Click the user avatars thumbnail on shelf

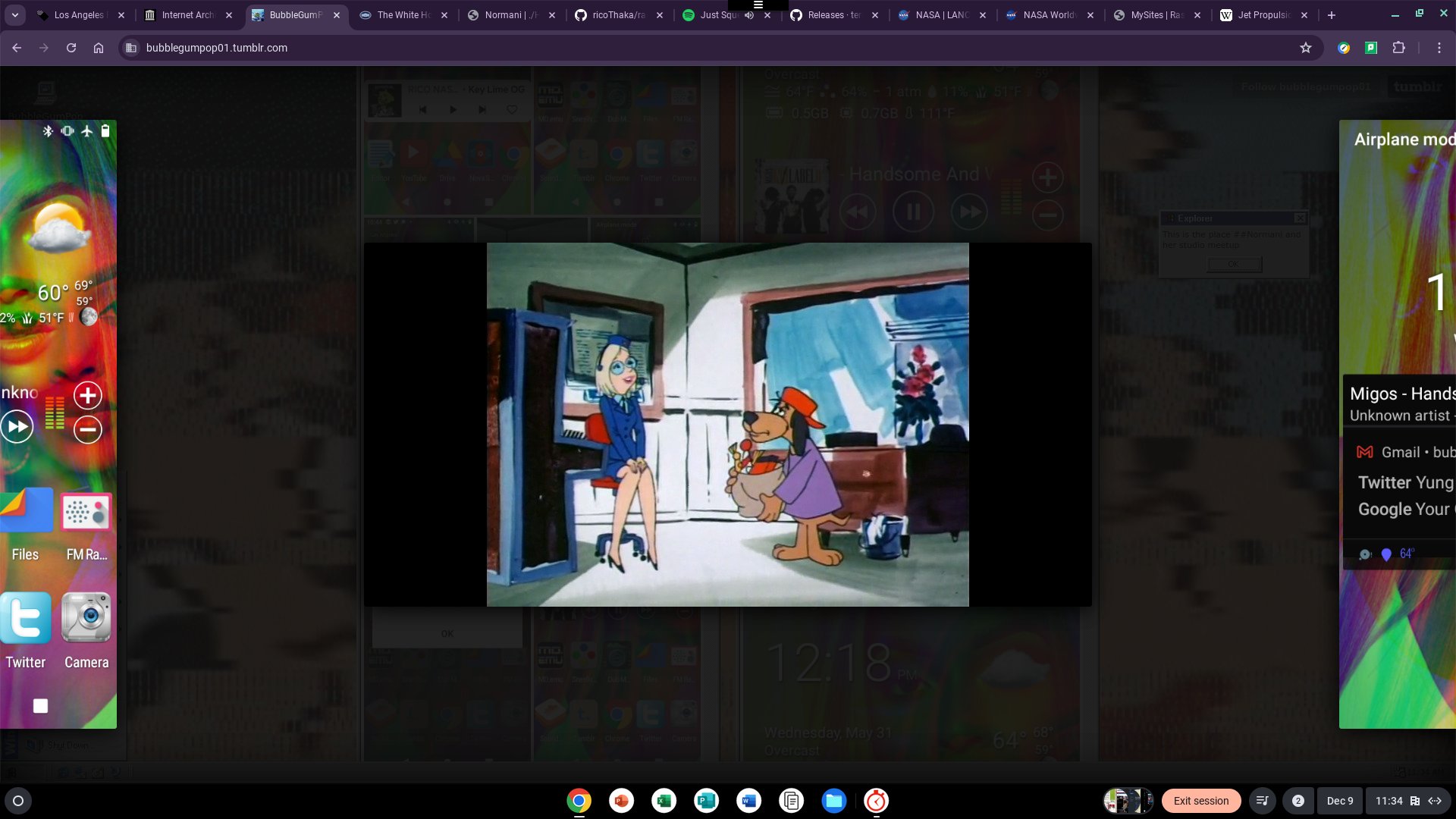pos(1128,801)
